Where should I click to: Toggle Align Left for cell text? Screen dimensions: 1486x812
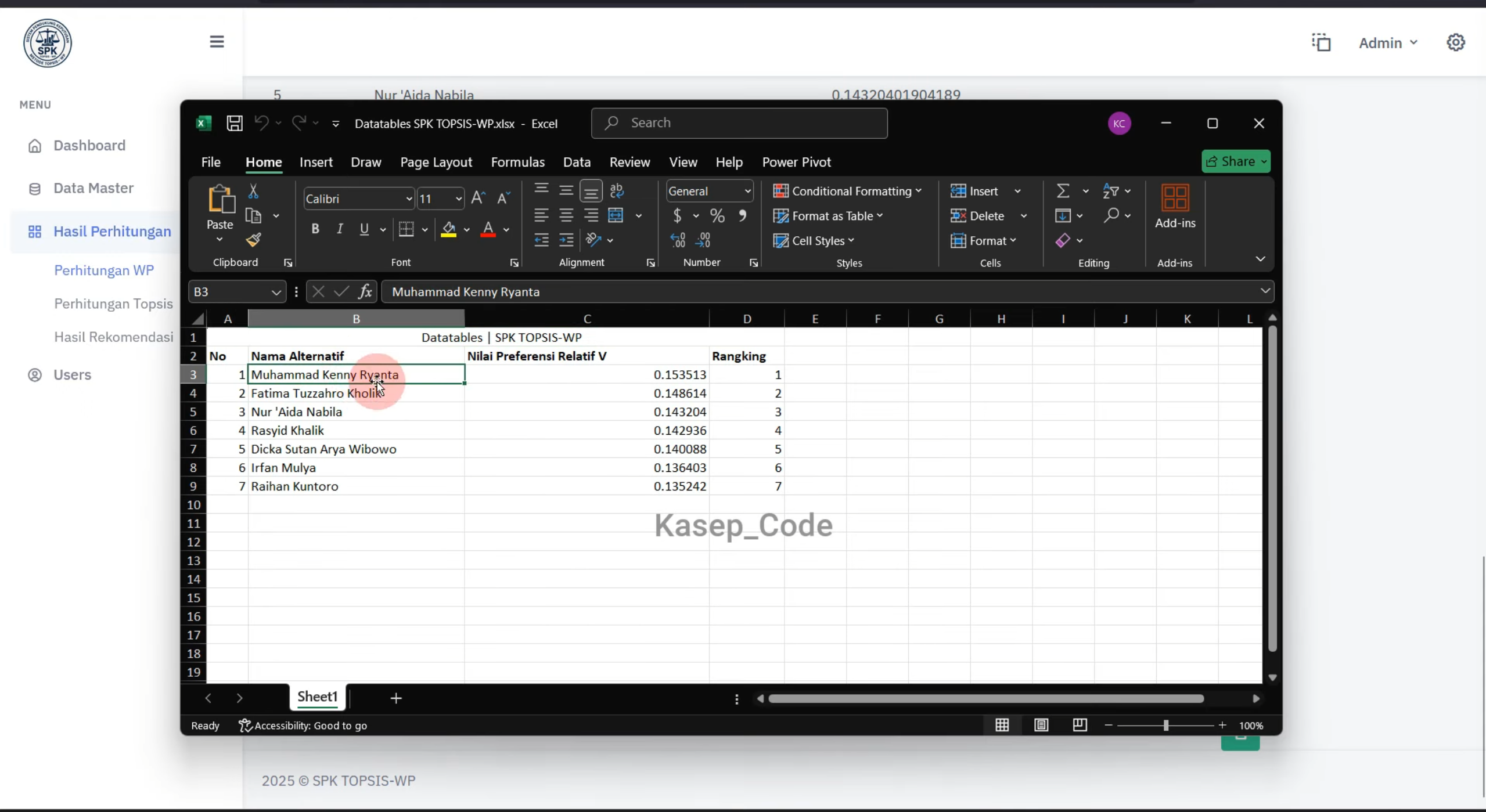(x=541, y=215)
